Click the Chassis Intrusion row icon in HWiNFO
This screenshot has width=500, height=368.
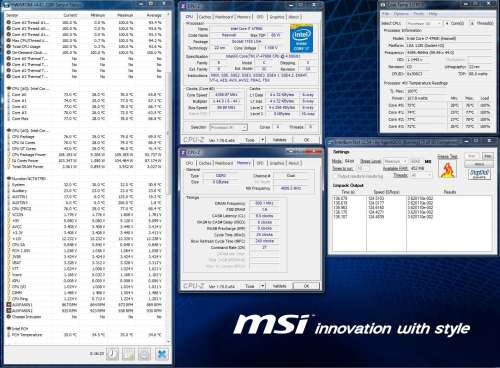(9, 317)
